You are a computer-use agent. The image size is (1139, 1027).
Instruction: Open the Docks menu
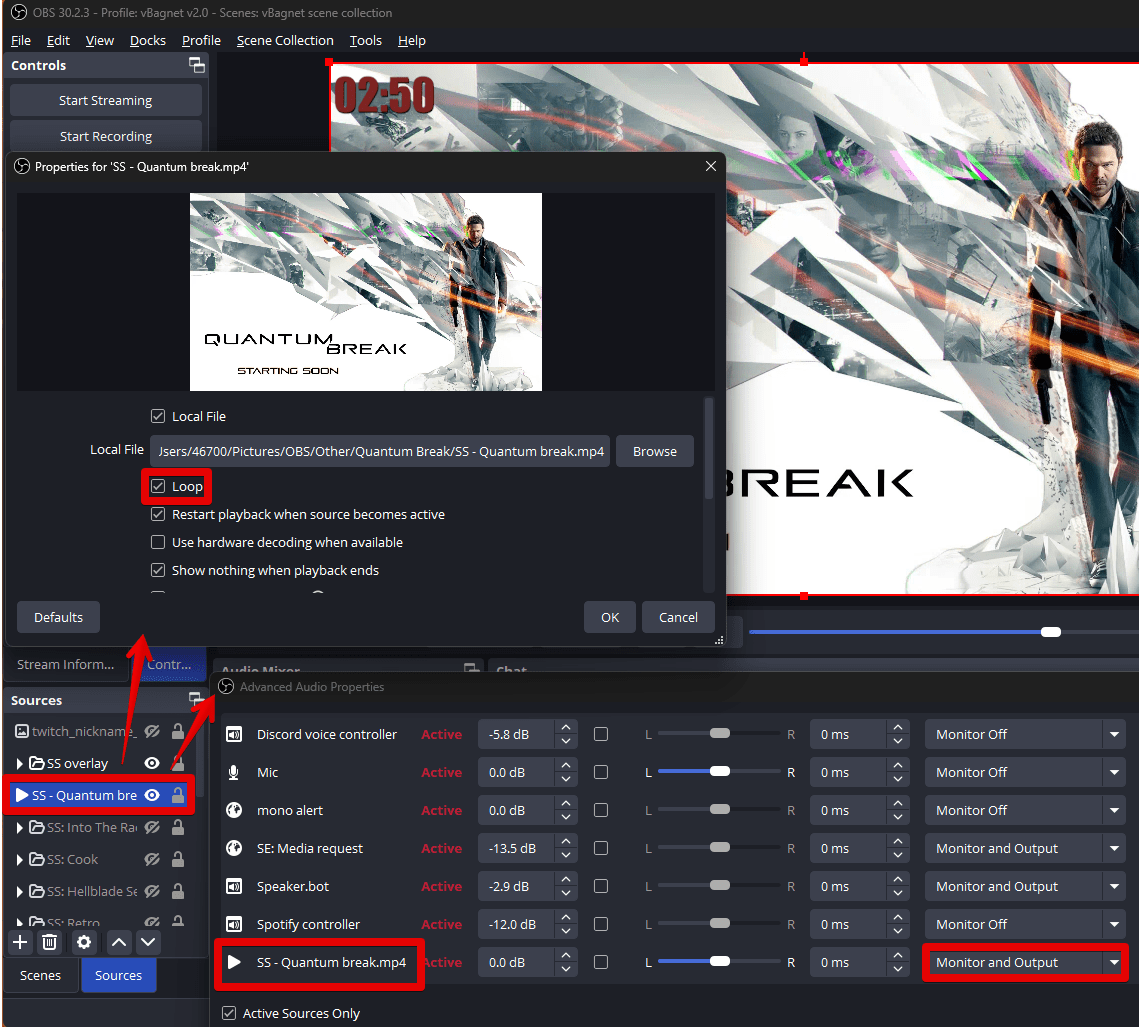pyautogui.click(x=147, y=41)
